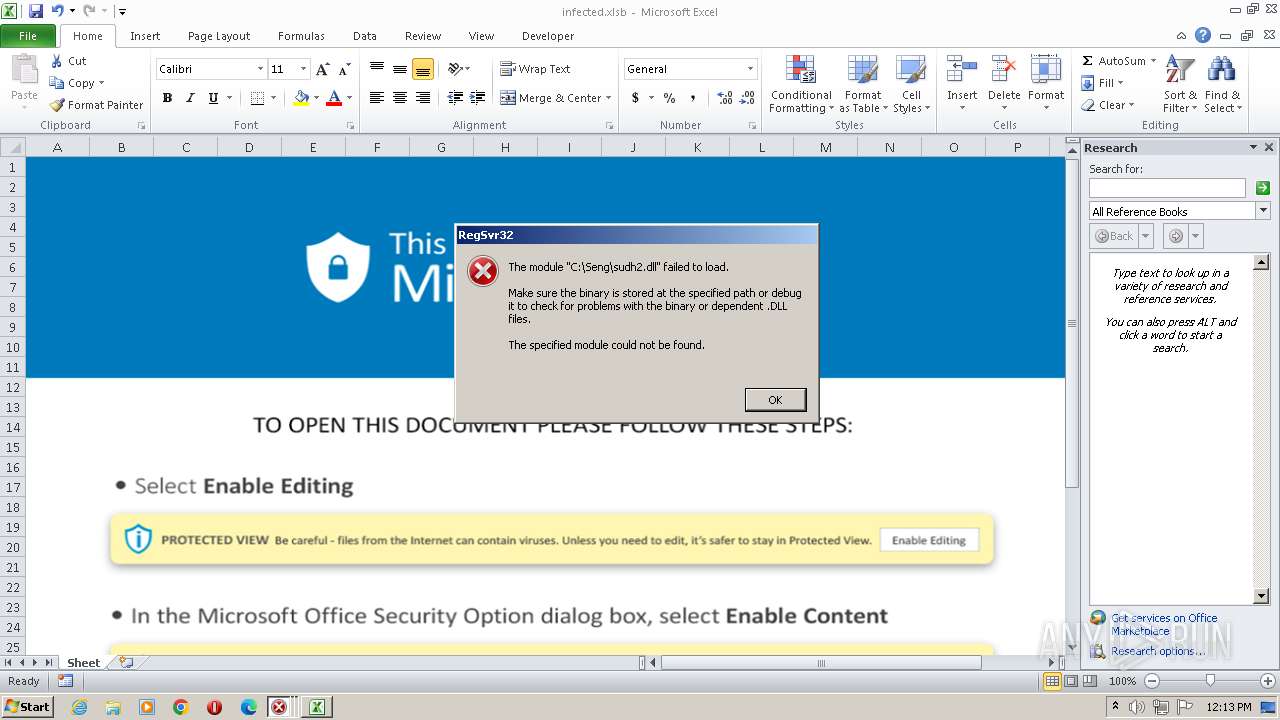Apply comma style
The image size is (1280, 720).
click(693, 98)
